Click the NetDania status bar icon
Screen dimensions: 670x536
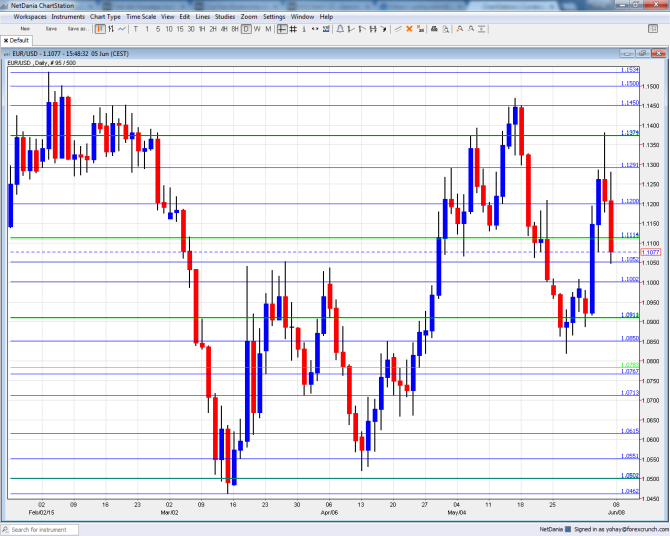[568, 529]
